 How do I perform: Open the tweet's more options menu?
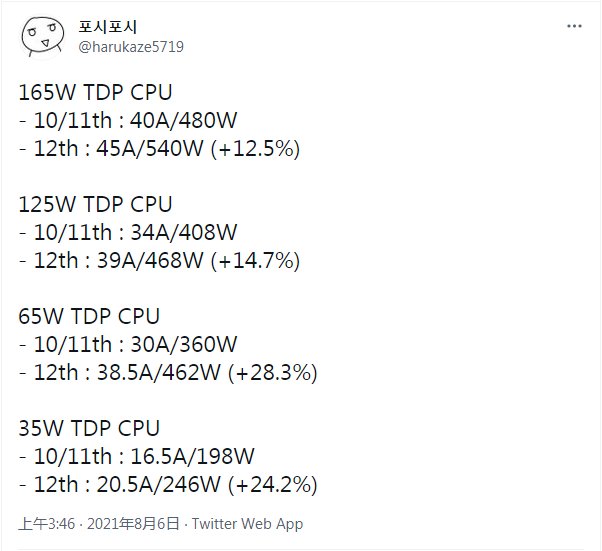coord(572,25)
